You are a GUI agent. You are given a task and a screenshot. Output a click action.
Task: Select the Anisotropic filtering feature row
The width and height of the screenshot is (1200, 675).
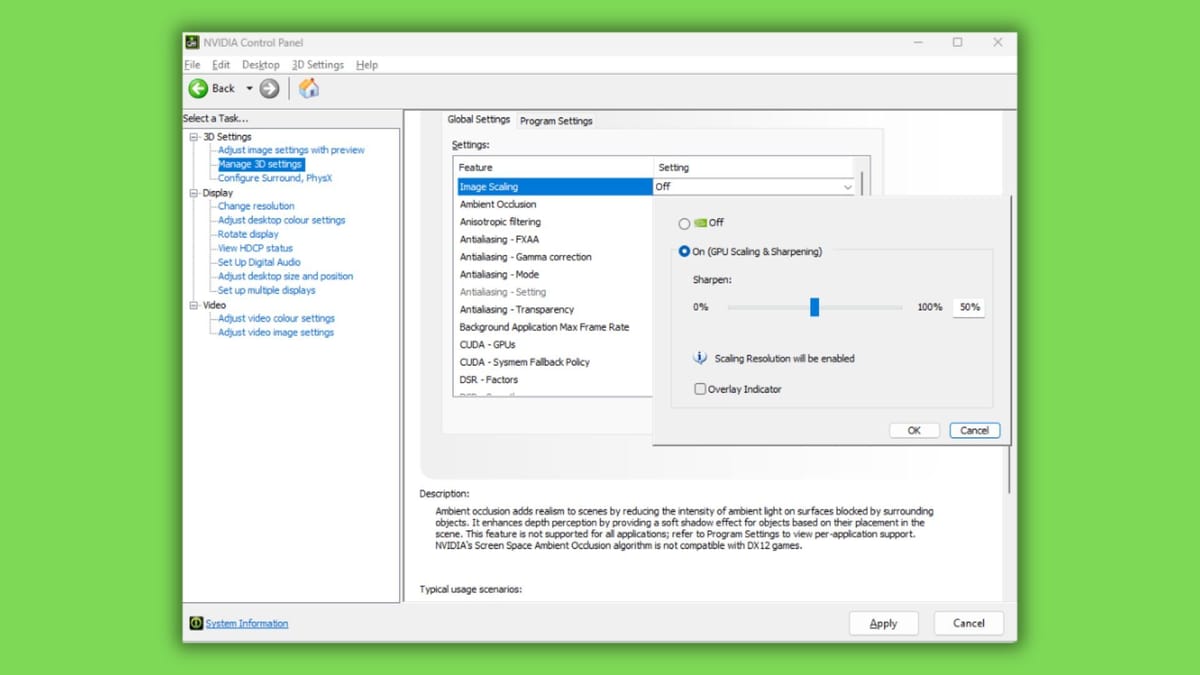coord(498,221)
